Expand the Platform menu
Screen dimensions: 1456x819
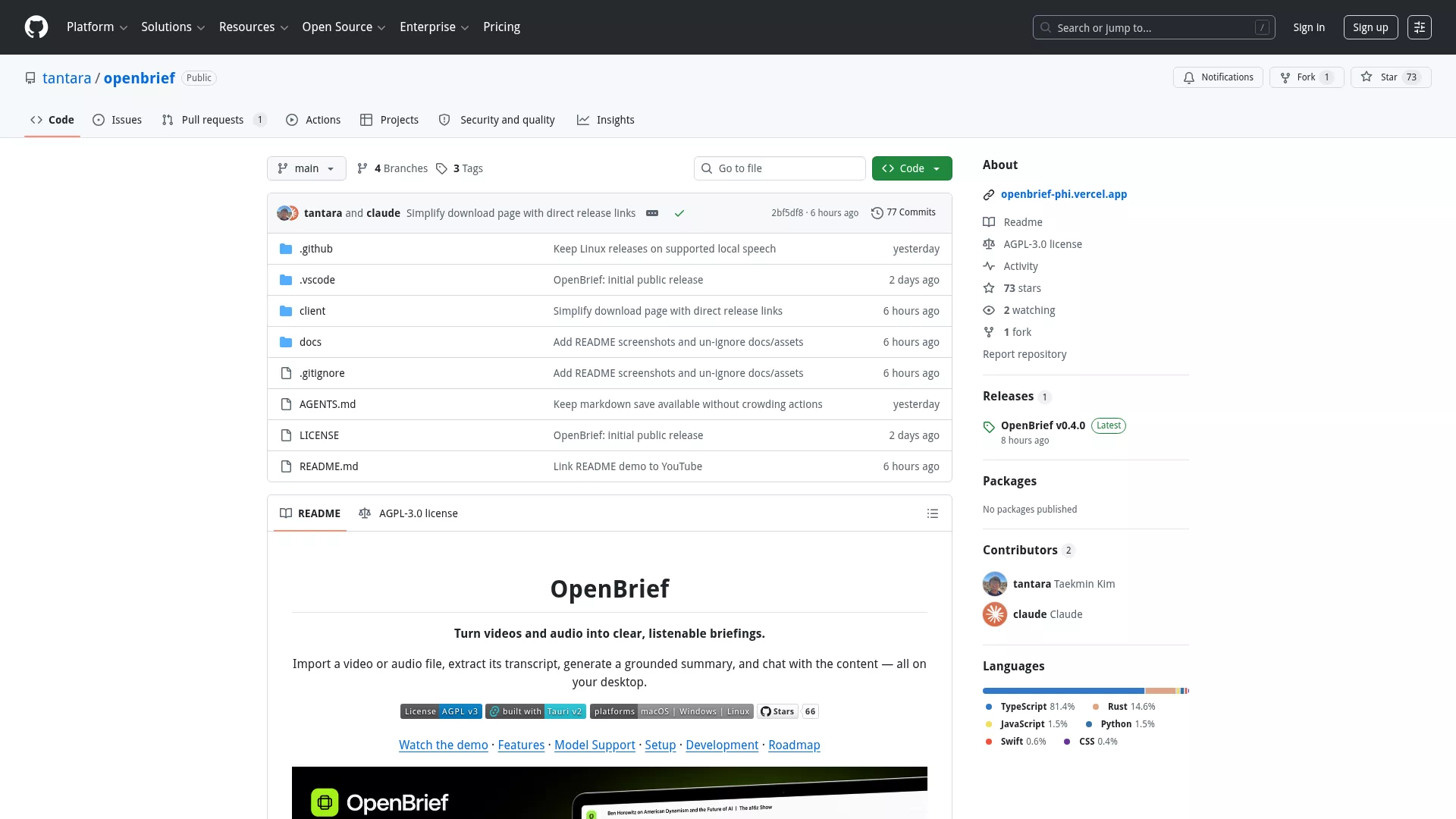97,27
